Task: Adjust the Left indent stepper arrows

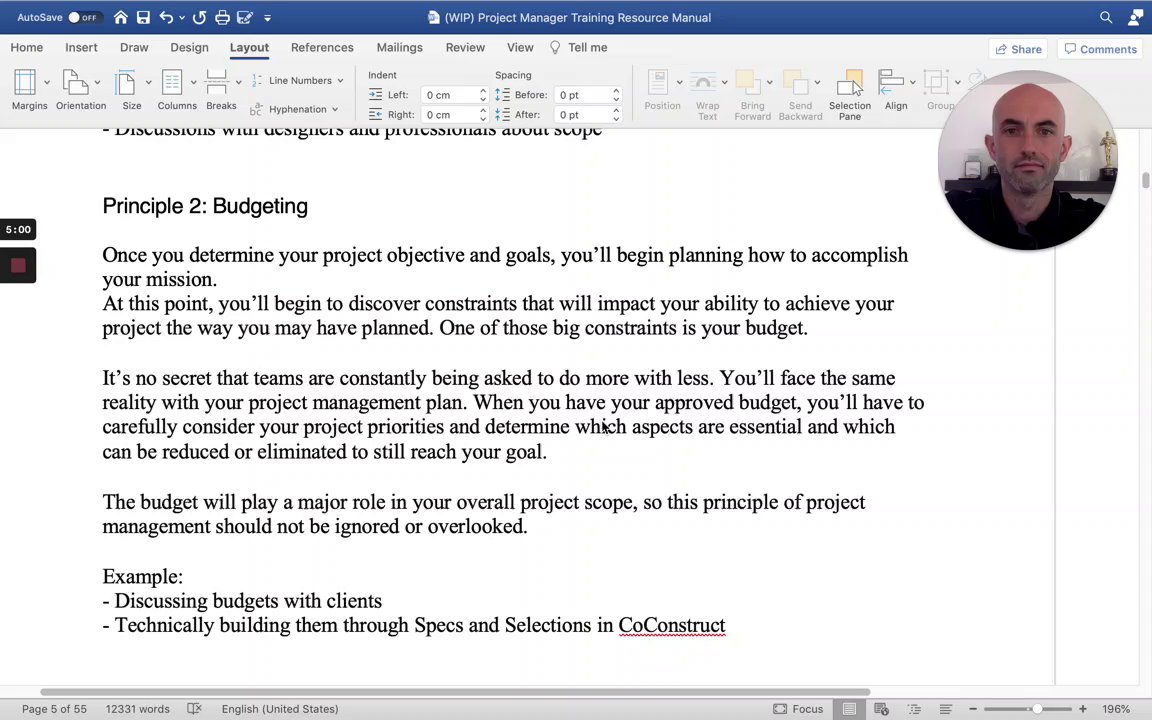Action: pyautogui.click(x=483, y=95)
